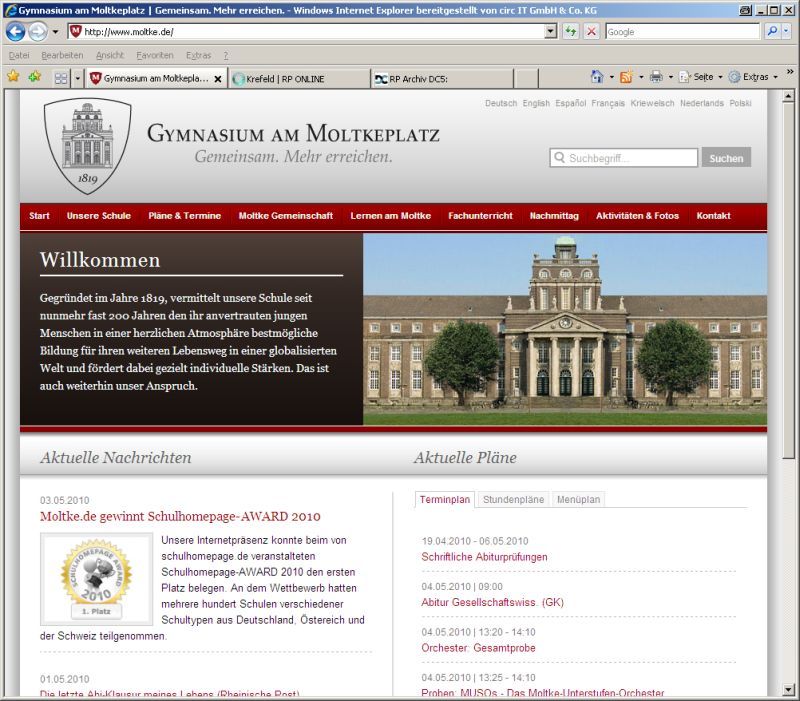
Task: Click the Add to Favorites icon
Action: [x=34, y=77]
